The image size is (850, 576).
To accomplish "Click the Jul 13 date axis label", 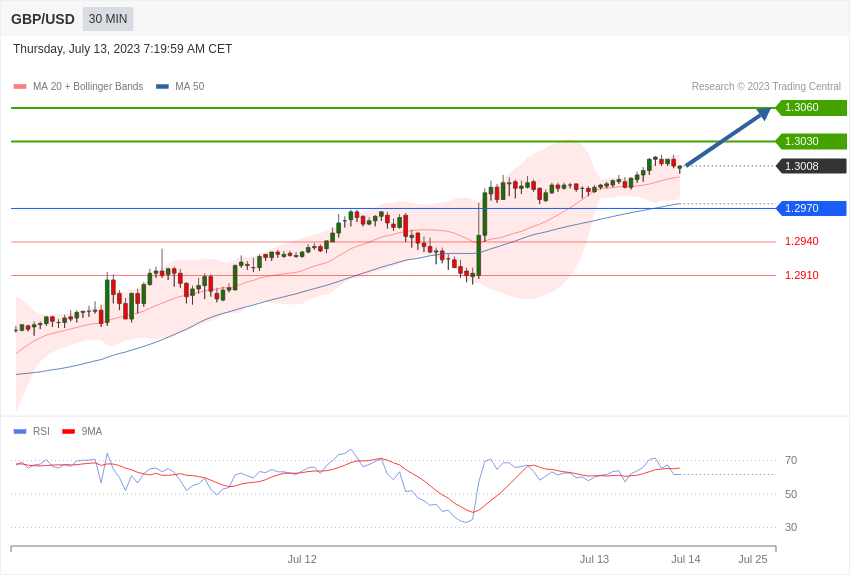I will (x=594, y=559).
